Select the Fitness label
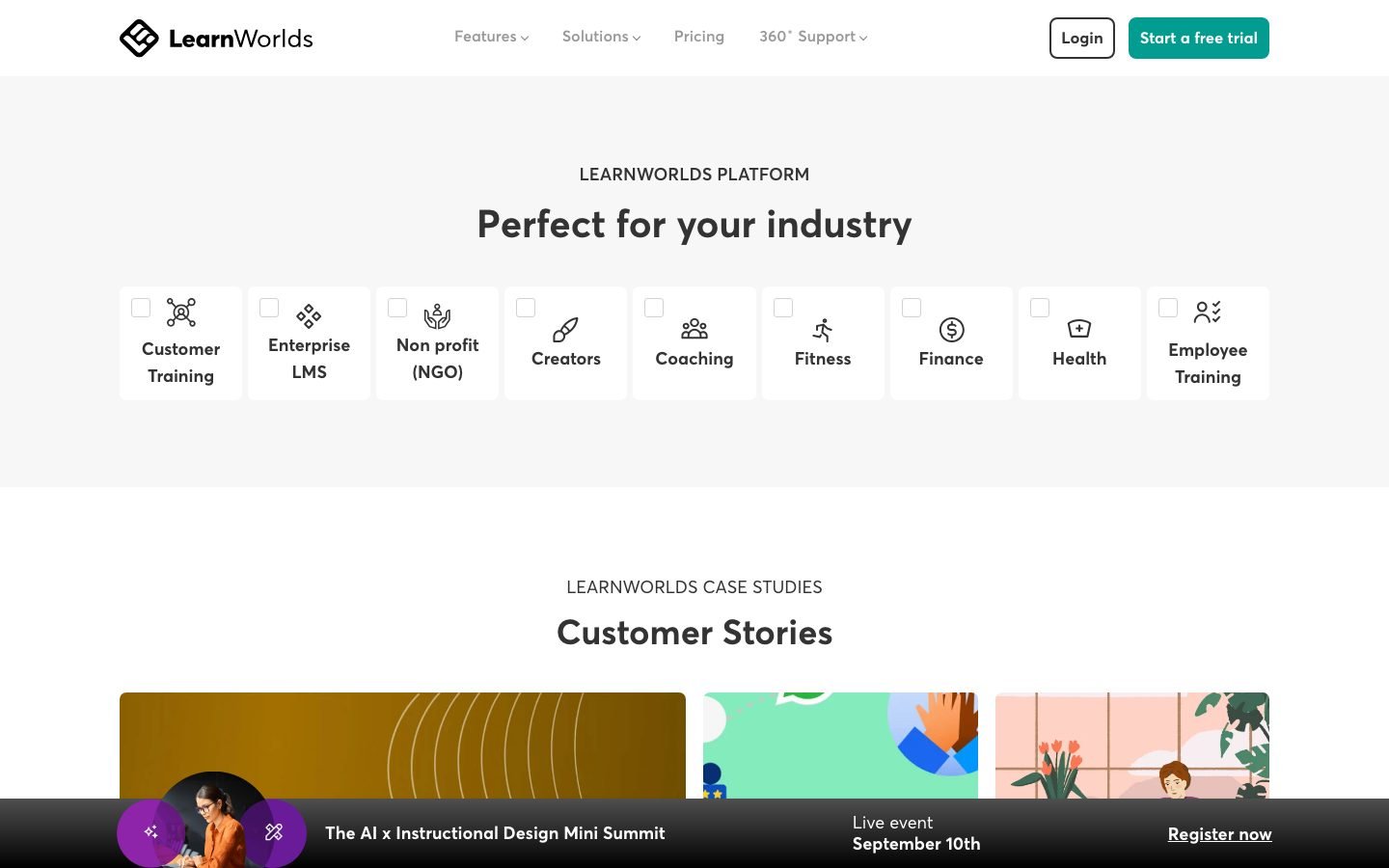This screenshot has width=1389, height=868. point(823,359)
